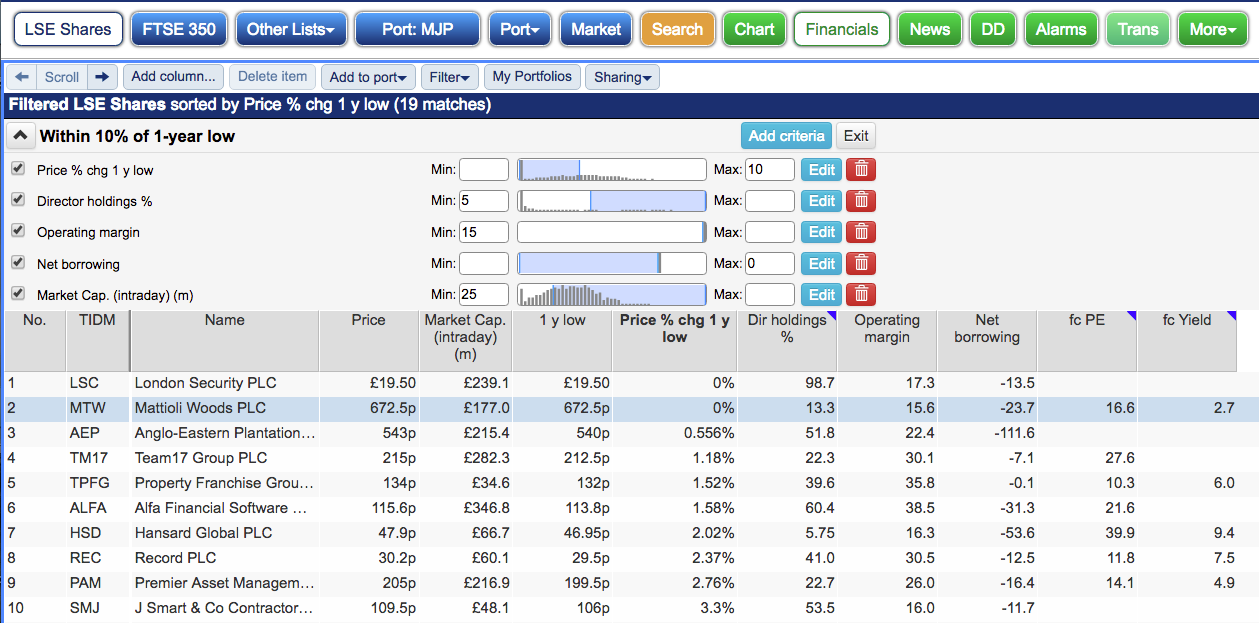1259x623 pixels.
Task: Open the Other Lists dropdown
Action: [x=291, y=29]
